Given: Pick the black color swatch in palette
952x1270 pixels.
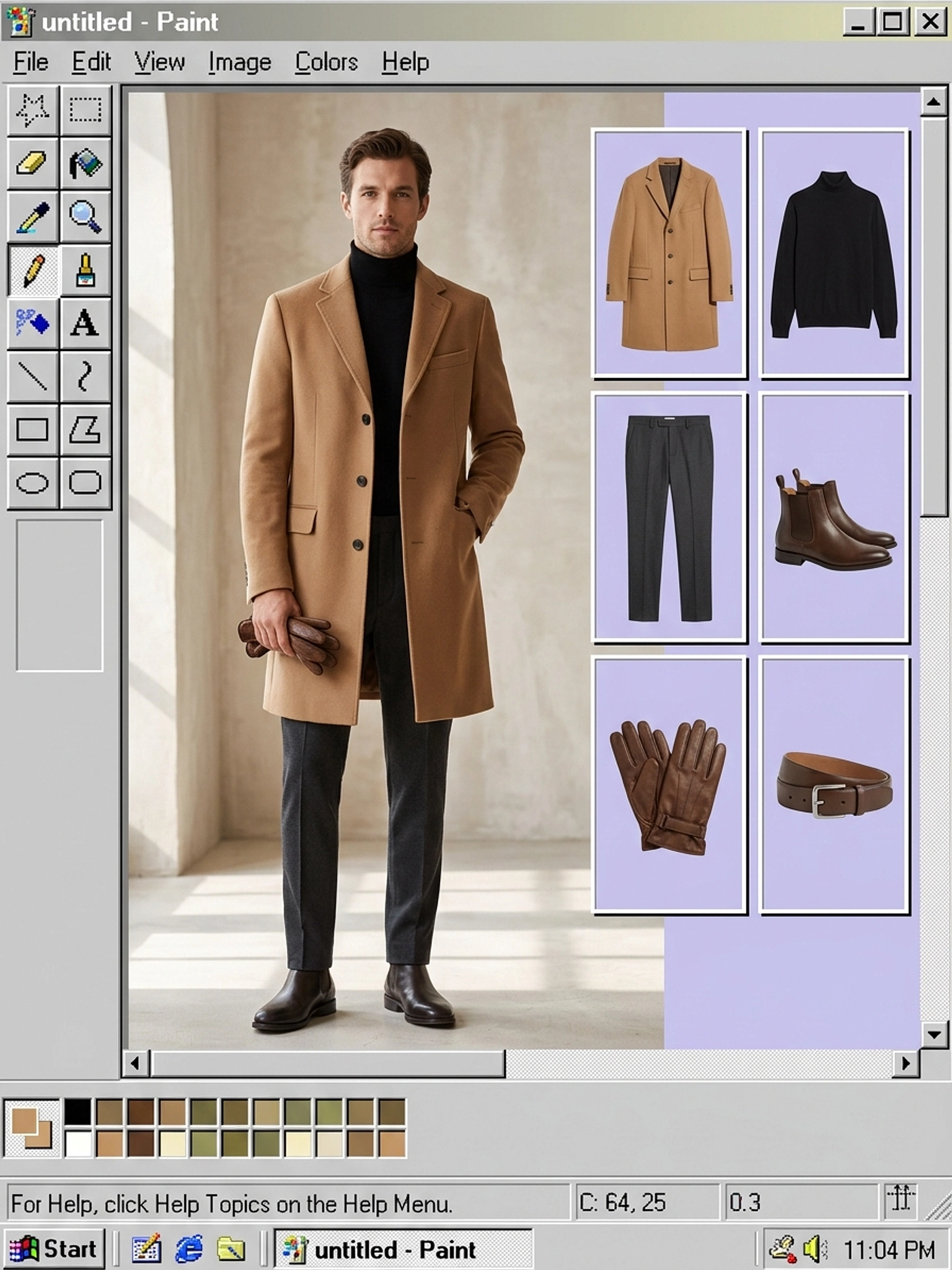Looking at the screenshot, I should click(78, 1112).
